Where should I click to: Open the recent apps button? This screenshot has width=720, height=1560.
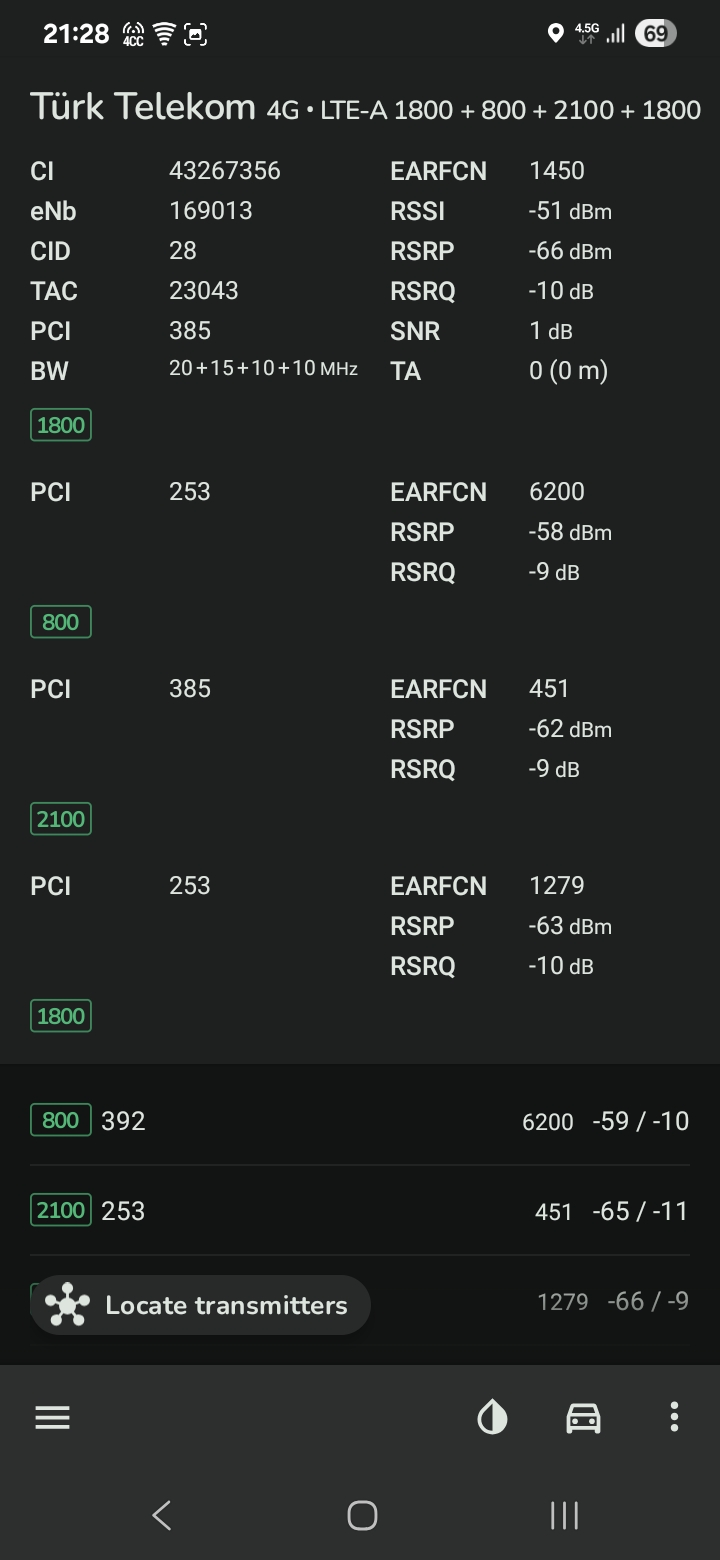point(564,1515)
